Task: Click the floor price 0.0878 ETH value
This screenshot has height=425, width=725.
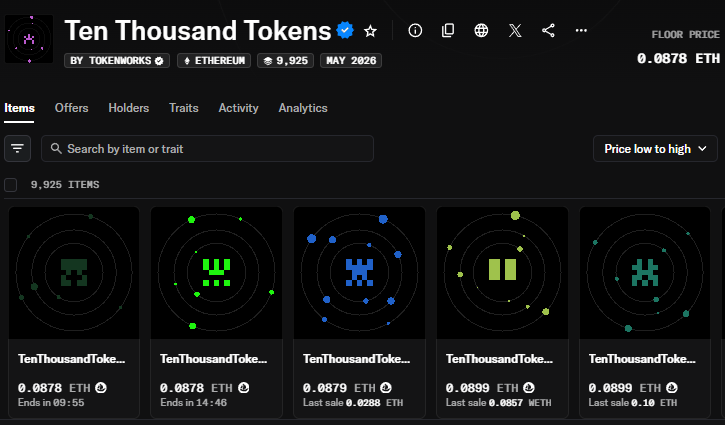Action: 678,58
